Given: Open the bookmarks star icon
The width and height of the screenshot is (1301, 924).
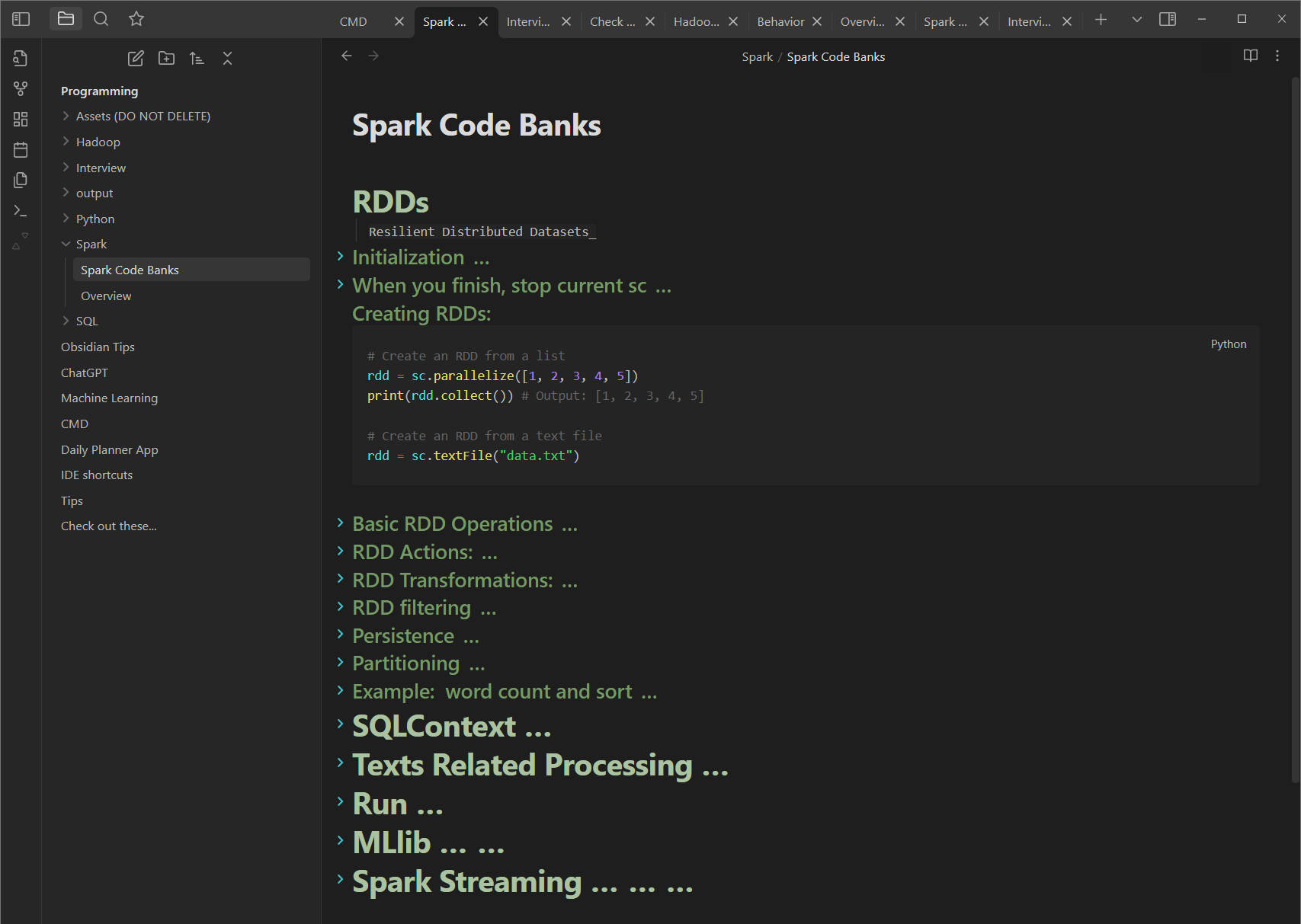Looking at the screenshot, I should [x=136, y=19].
